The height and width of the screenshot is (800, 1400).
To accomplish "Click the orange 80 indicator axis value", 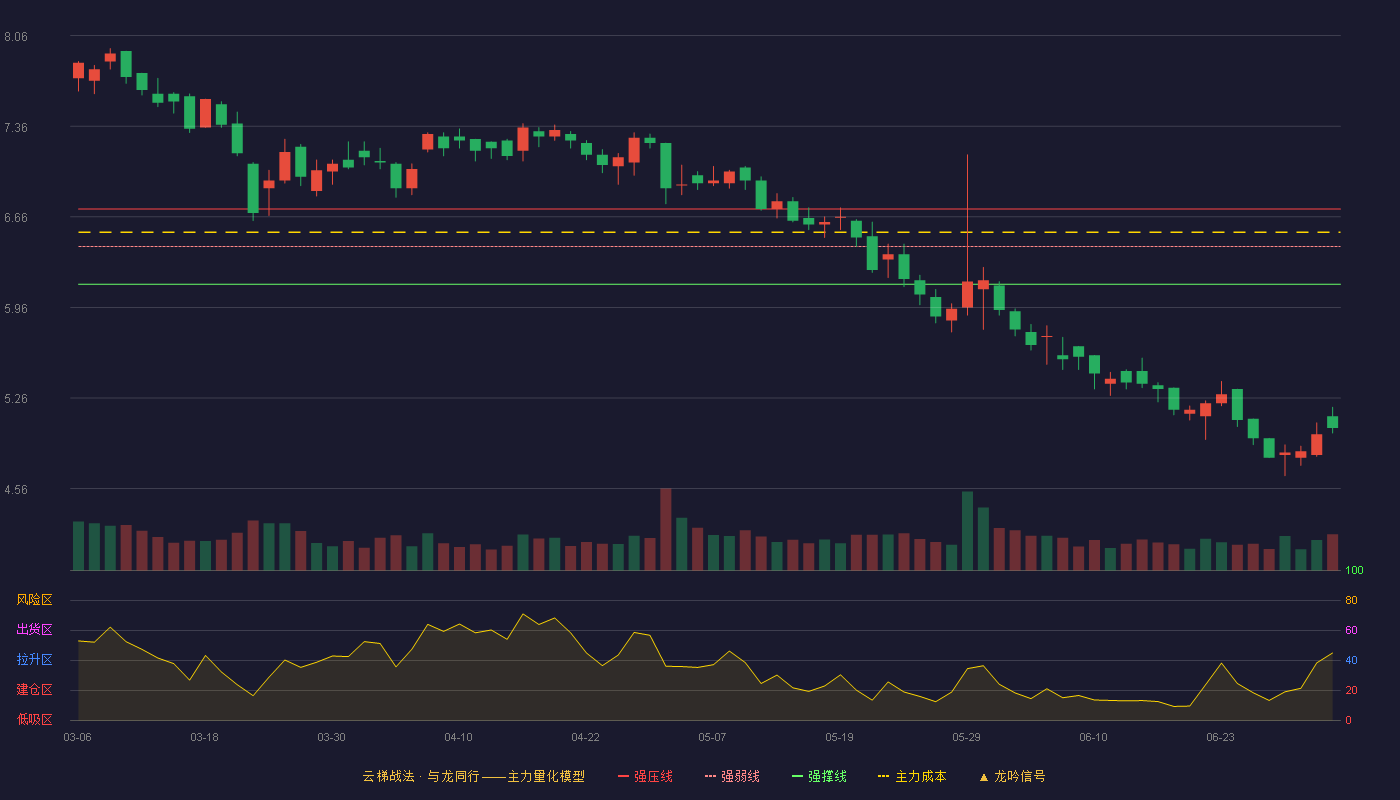I will pyautogui.click(x=1351, y=600).
